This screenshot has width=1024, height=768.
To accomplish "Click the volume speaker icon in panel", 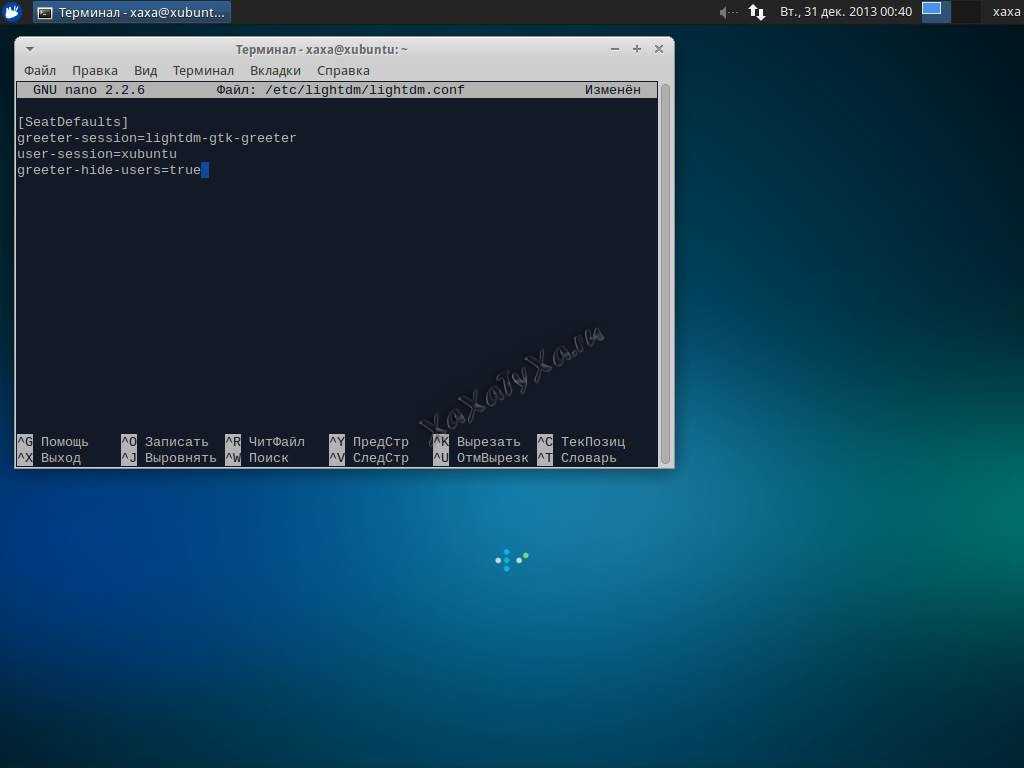I will pyautogui.click(x=727, y=12).
